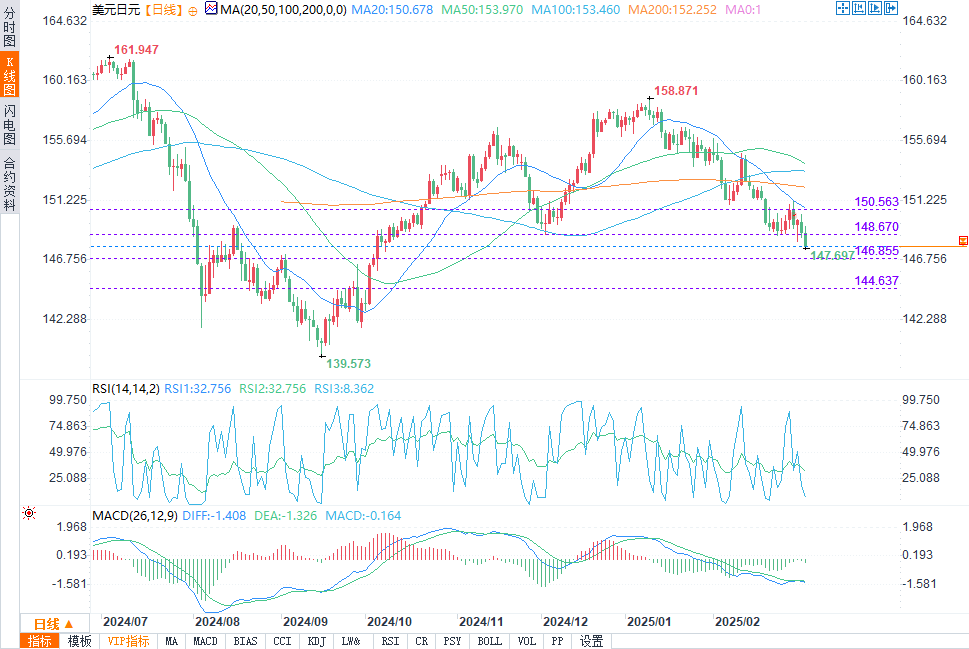969x649 pixels.
Task: Enable the RSI indicator in bottom bar
Action: (x=390, y=641)
